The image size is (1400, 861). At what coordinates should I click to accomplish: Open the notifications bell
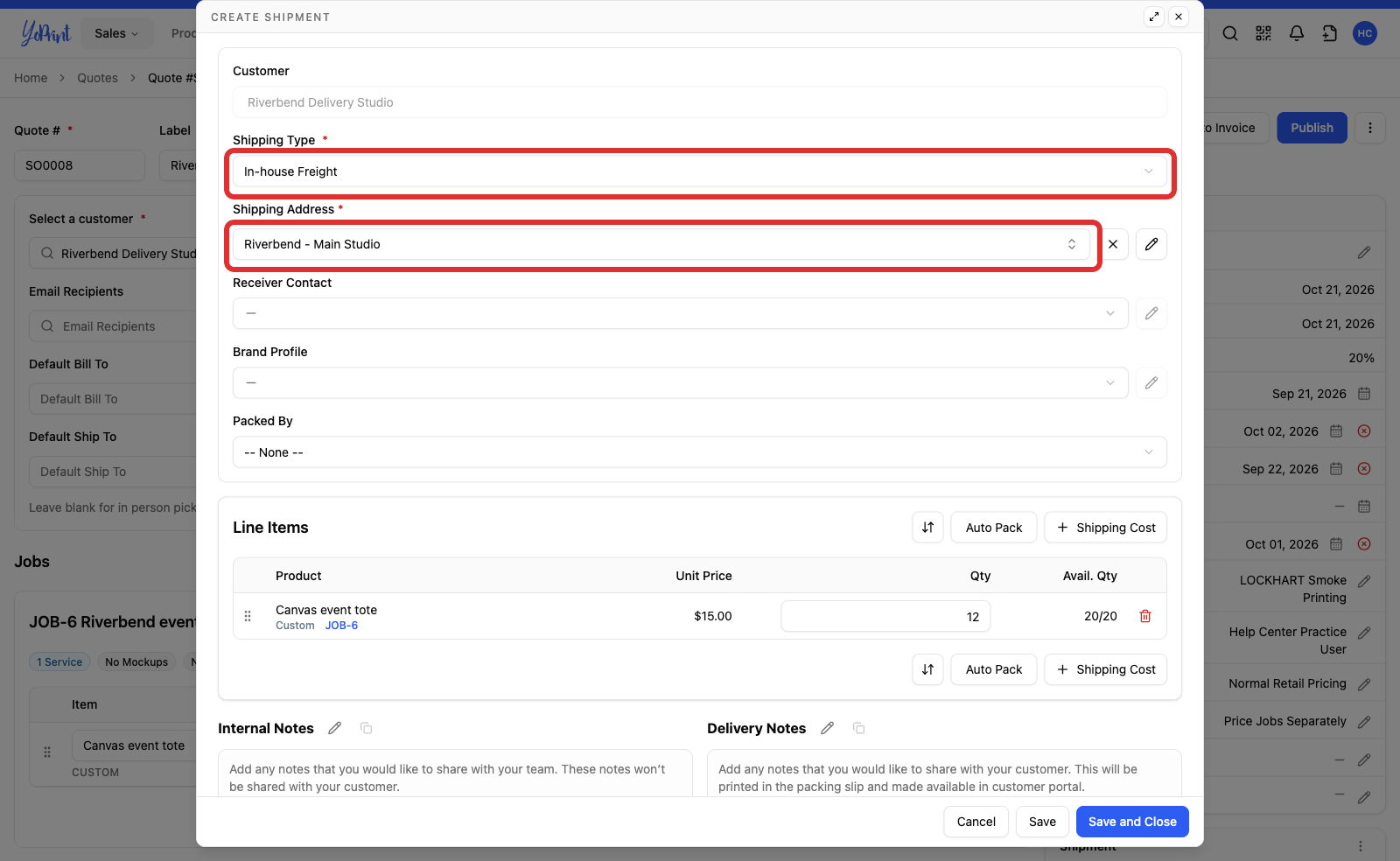tap(1297, 33)
